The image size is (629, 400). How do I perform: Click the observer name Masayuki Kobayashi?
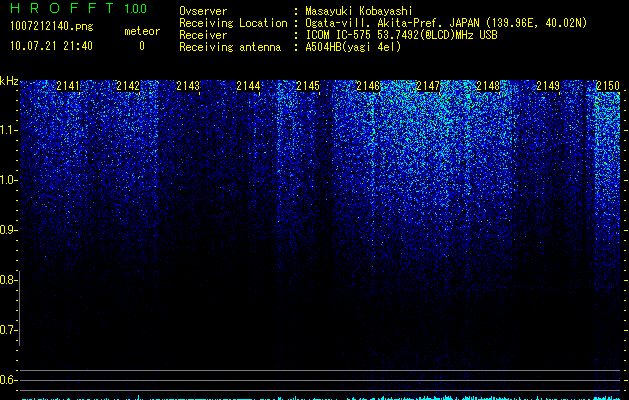(359, 11)
